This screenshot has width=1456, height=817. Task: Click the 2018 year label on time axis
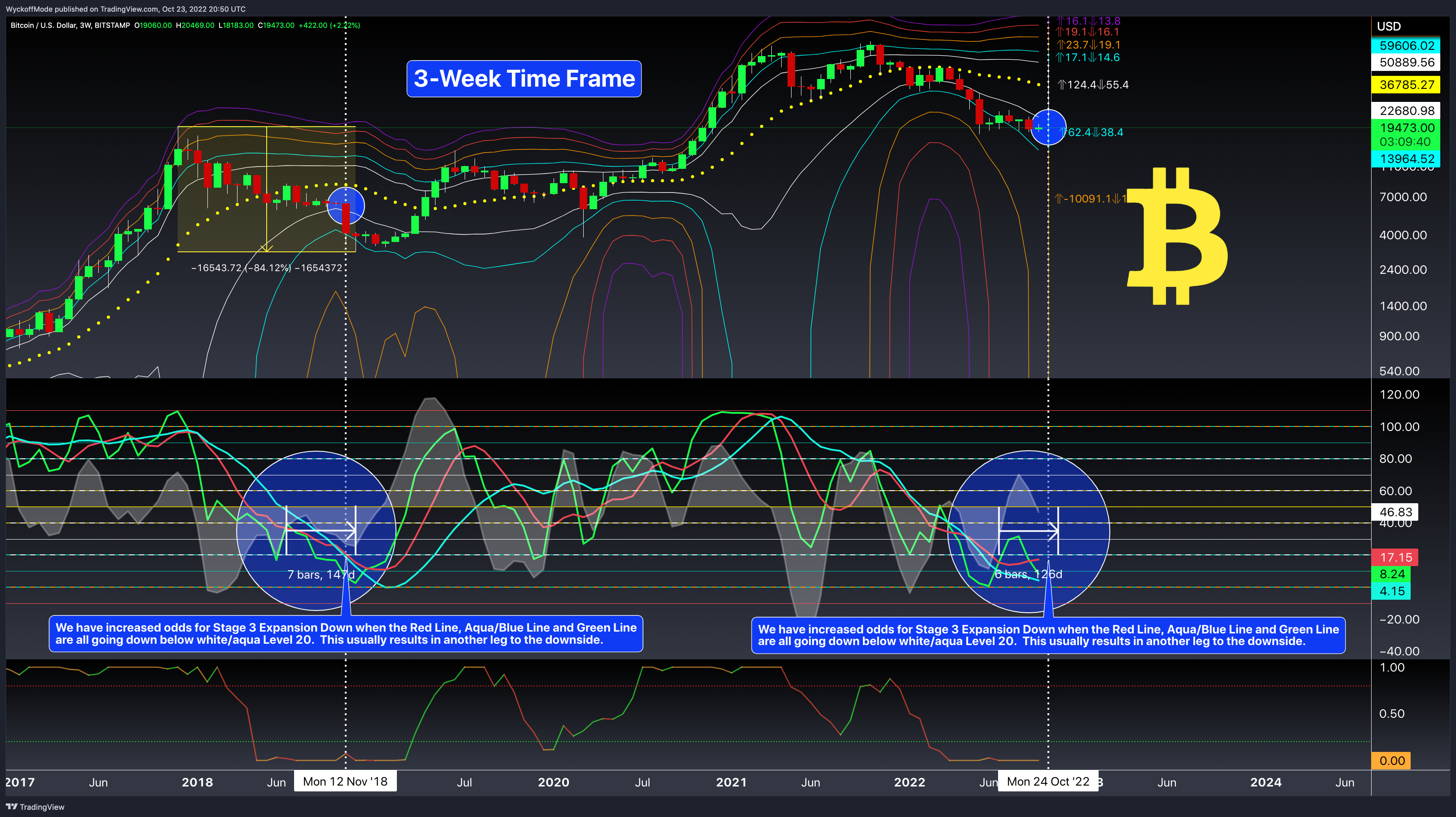[x=197, y=782]
